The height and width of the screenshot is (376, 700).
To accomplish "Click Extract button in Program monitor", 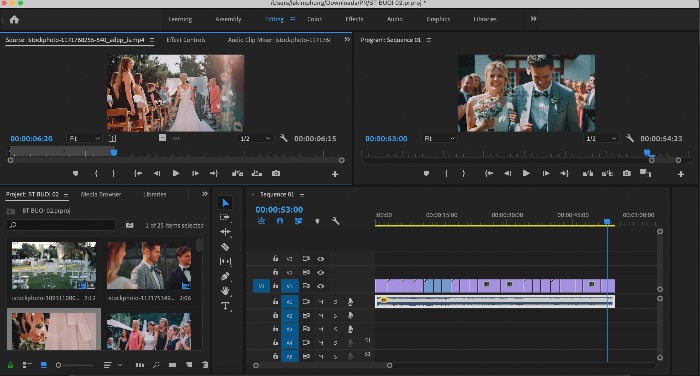I will click(x=607, y=173).
